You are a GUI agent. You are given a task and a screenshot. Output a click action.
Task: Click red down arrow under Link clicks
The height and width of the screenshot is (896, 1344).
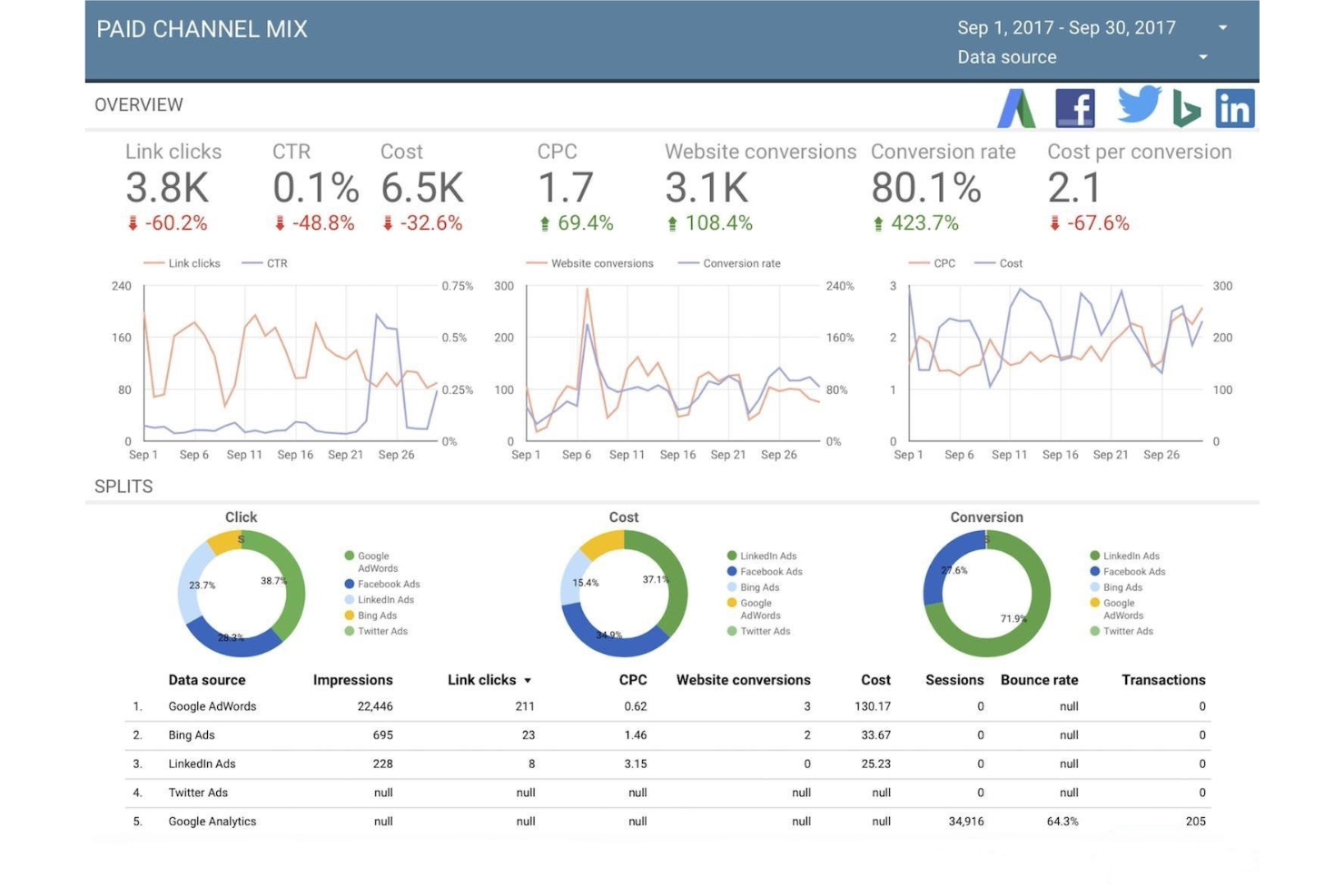click(x=133, y=223)
